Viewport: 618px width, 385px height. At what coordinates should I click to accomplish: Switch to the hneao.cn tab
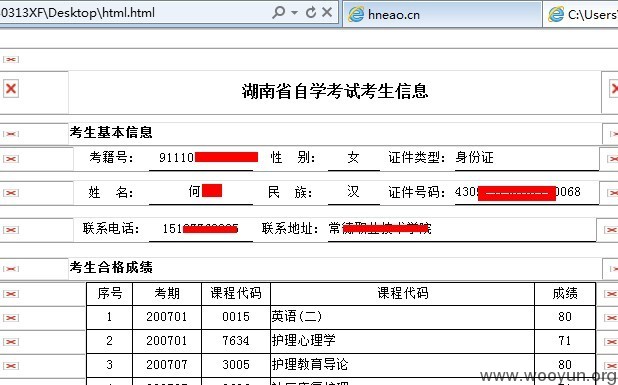pos(443,14)
